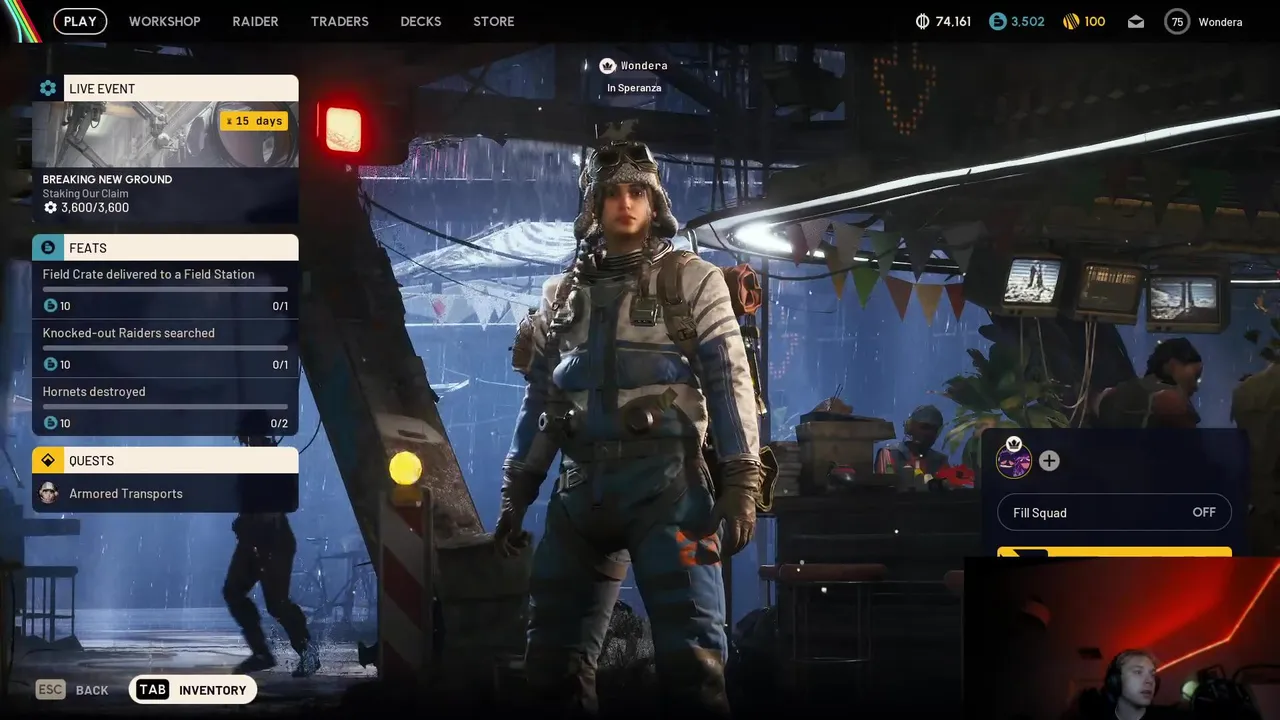The width and height of the screenshot is (1280, 720).
Task: Open the Armored Transports quest
Action: [x=165, y=493]
